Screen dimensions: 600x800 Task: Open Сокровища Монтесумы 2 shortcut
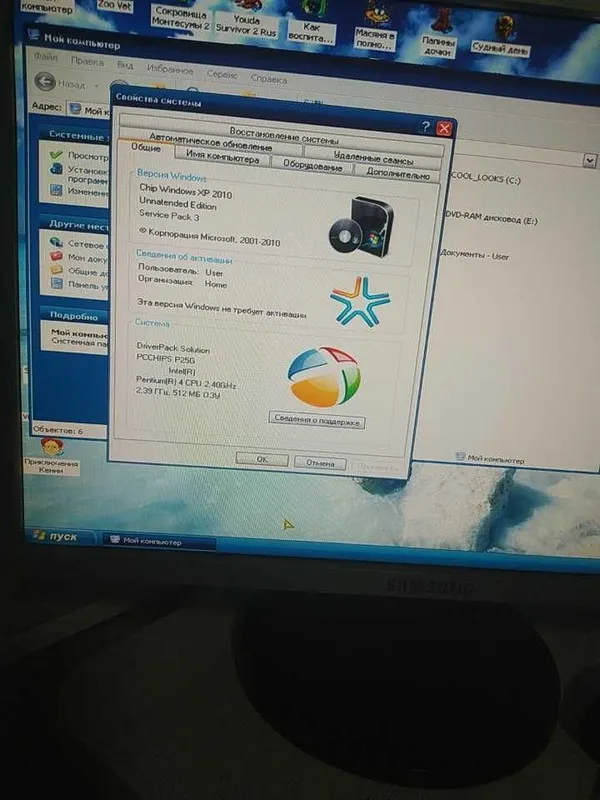pos(180,16)
